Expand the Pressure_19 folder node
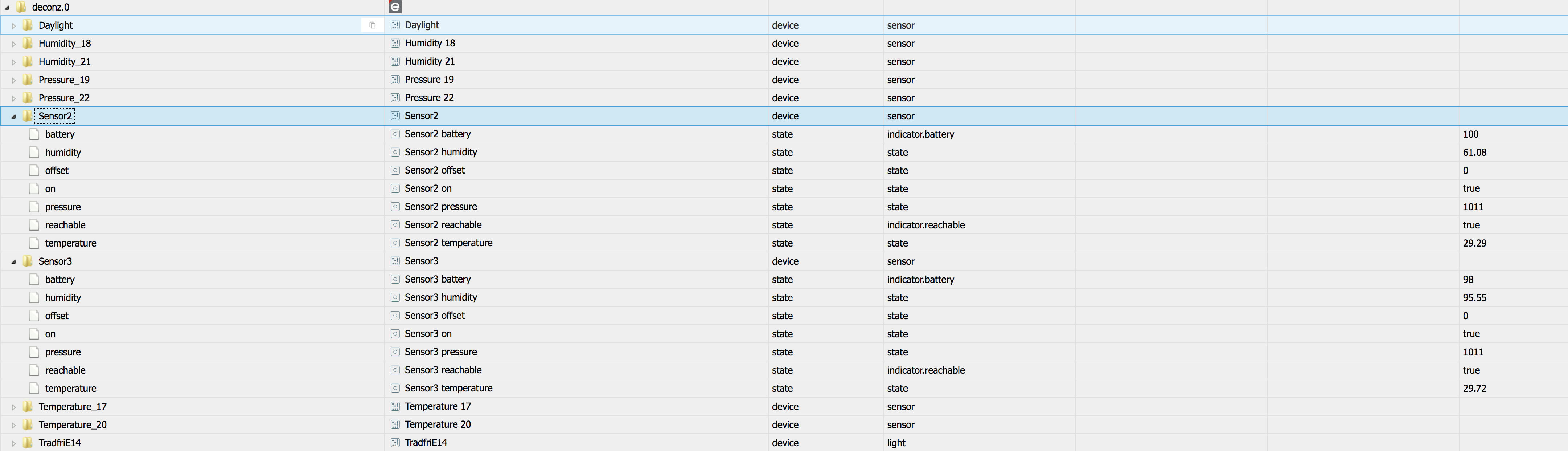This screenshot has height=451, width=1568. coord(13,81)
